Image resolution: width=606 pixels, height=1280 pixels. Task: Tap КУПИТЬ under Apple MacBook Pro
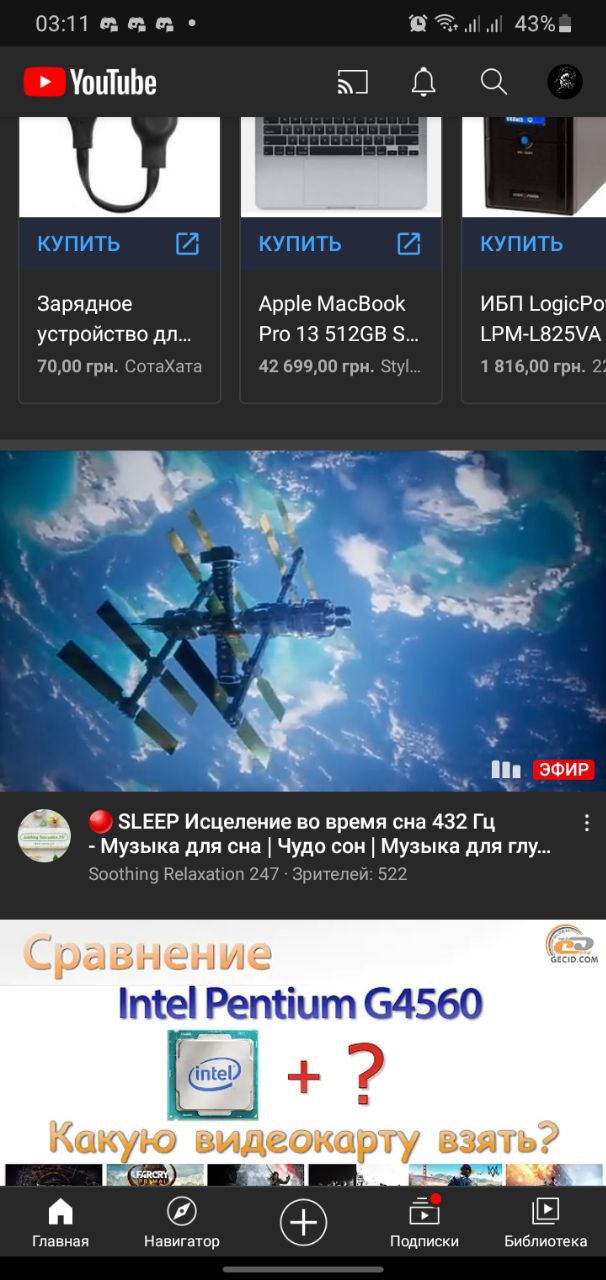(300, 243)
